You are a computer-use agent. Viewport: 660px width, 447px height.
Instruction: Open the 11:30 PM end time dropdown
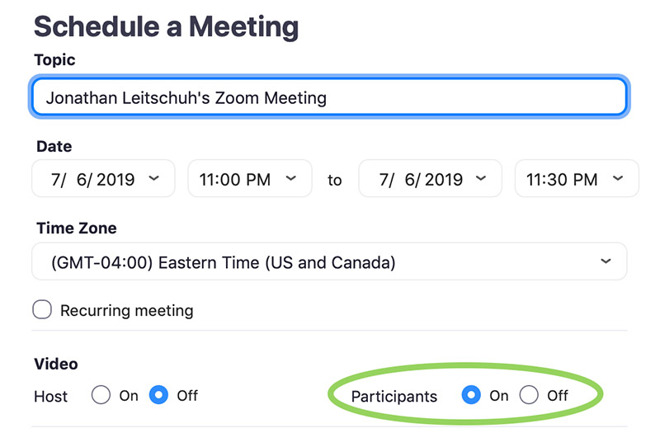(577, 179)
